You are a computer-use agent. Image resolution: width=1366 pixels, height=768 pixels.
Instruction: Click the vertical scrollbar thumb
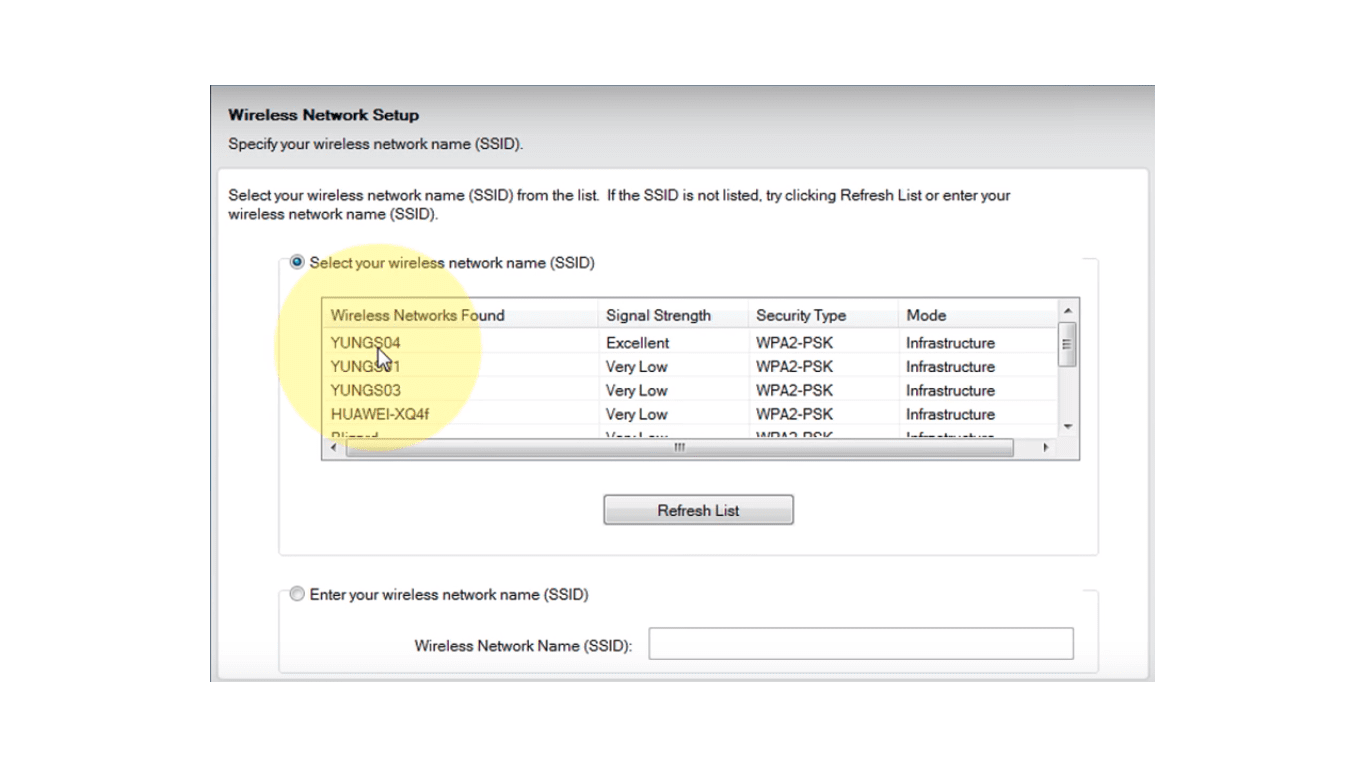[x=1066, y=345]
